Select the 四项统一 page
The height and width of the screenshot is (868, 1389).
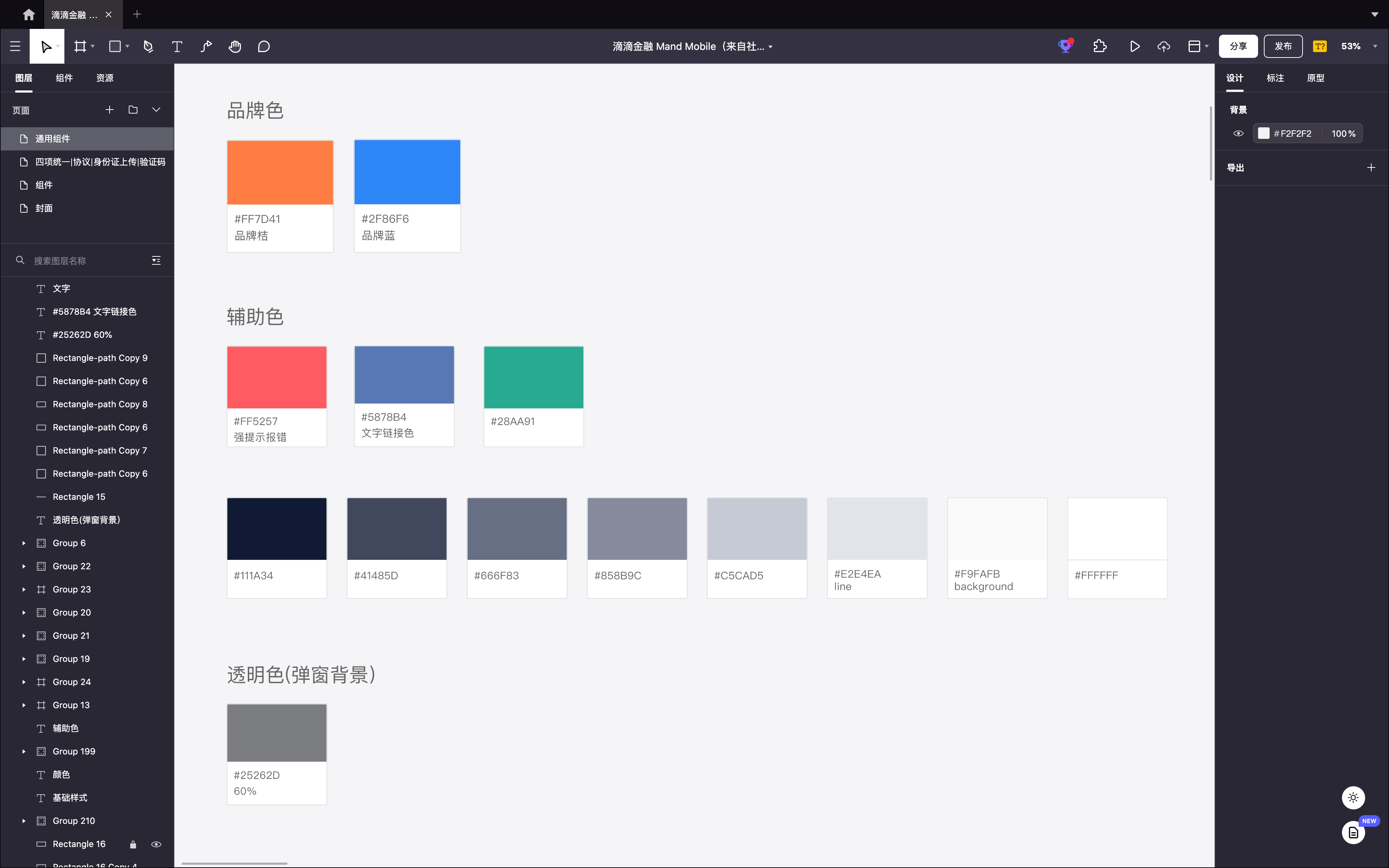pyautogui.click(x=87, y=162)
